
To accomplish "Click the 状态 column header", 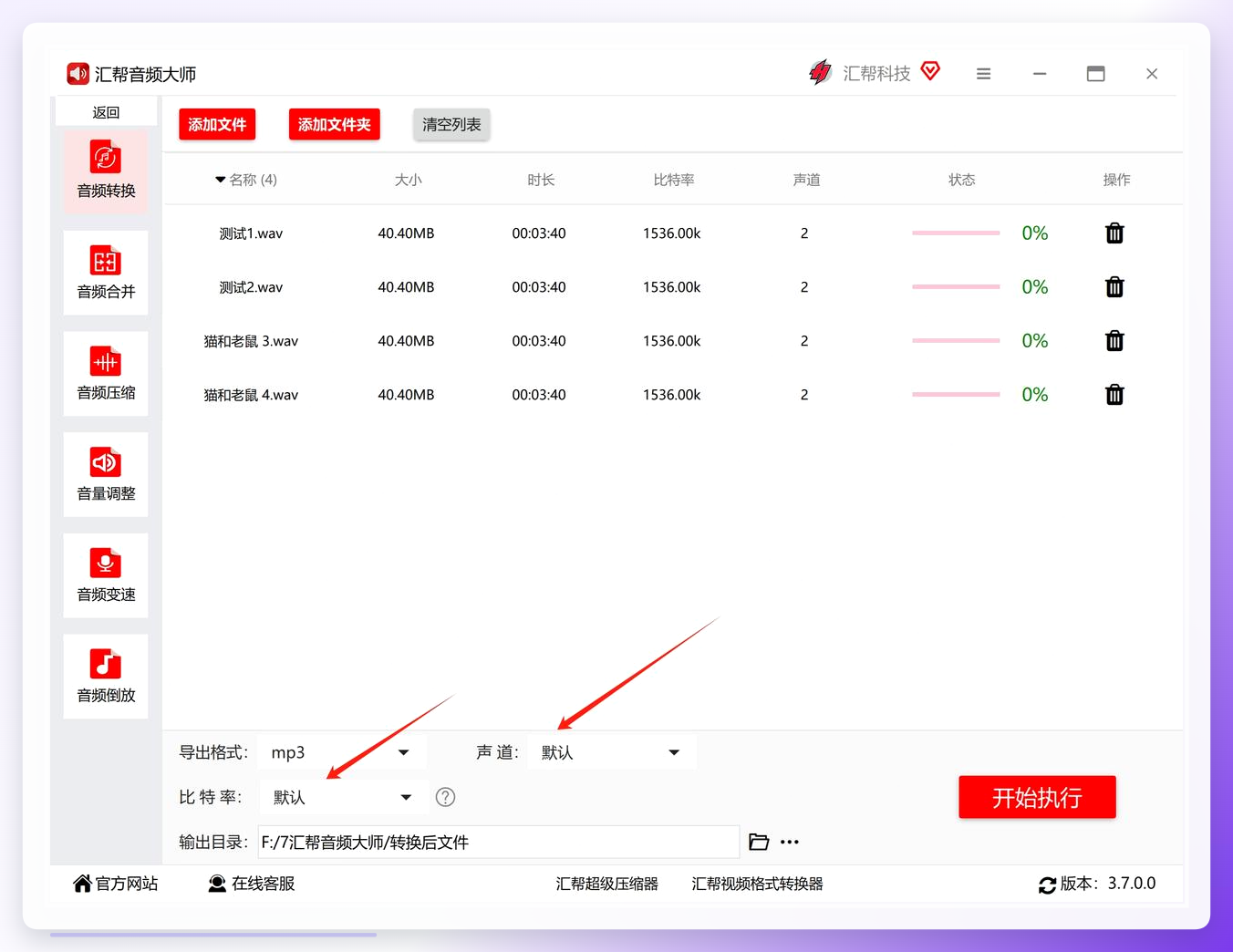I will (961, 180).
